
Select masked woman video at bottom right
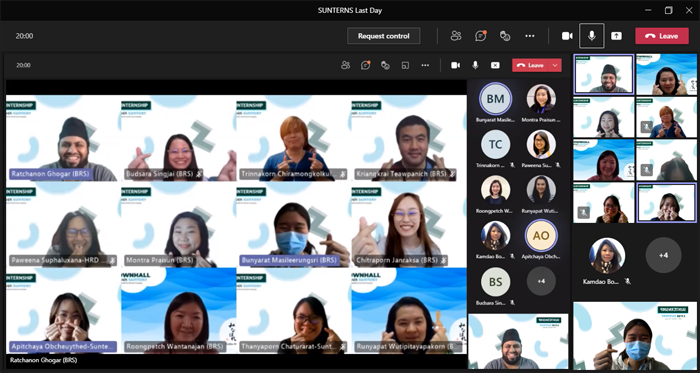click(635, 336)
